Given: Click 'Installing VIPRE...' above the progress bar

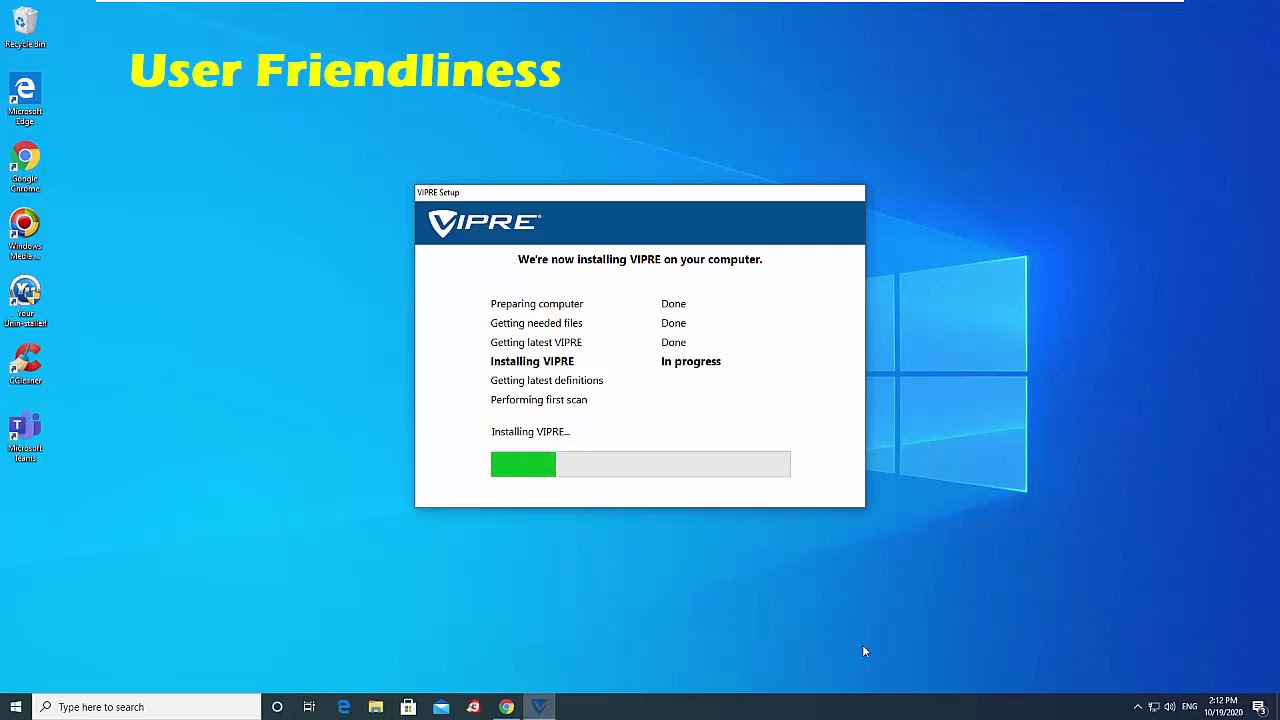Looking at the screenshot, I should tap(530, 432).
